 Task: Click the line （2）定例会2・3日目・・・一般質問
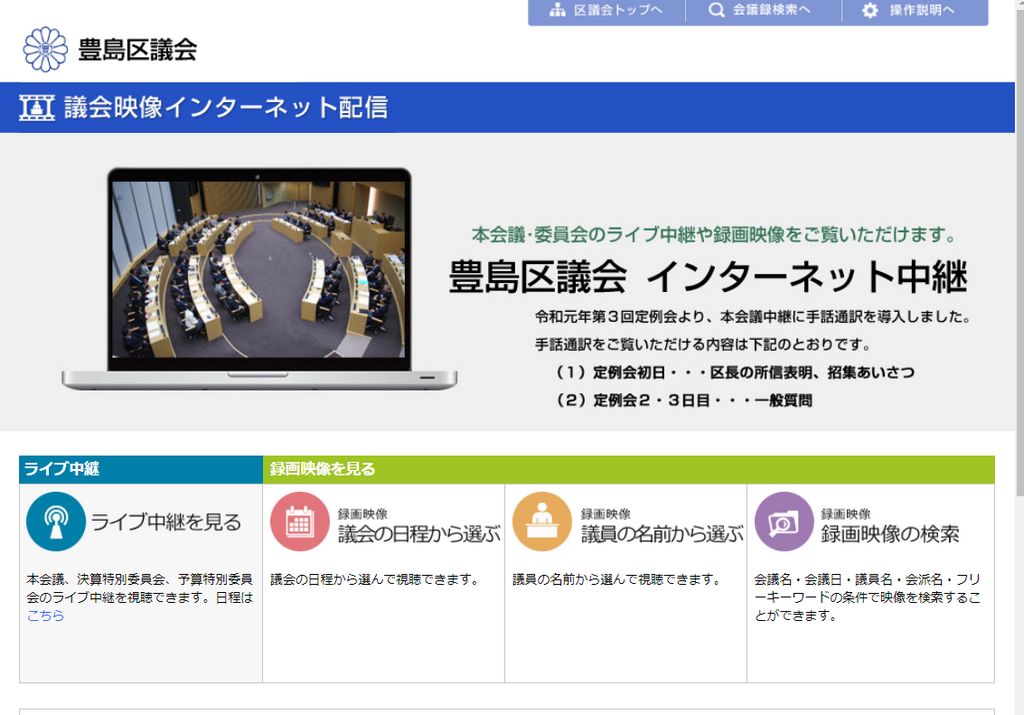click(x=684, y=400)
